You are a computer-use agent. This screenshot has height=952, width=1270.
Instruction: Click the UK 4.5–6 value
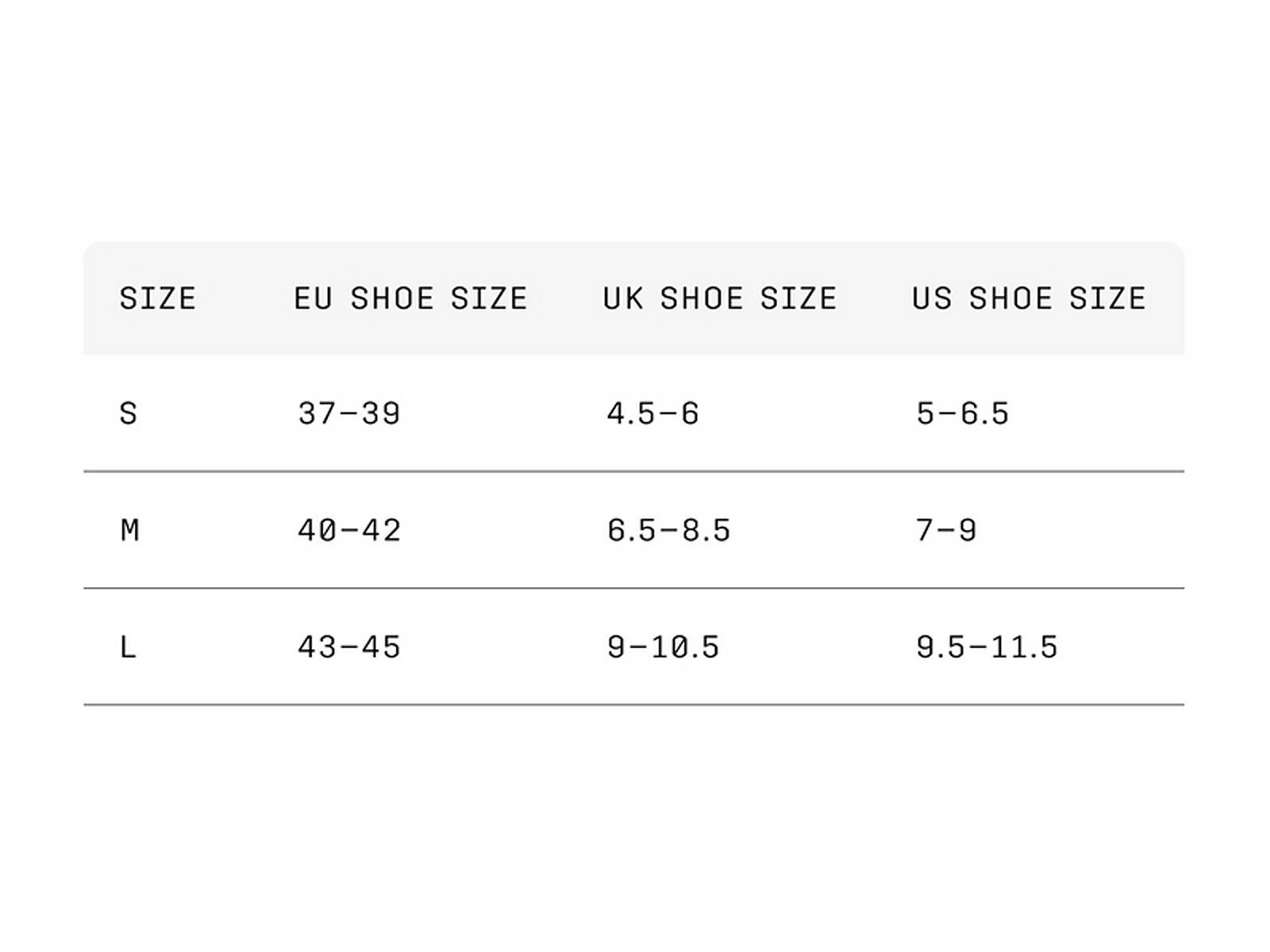652,413
